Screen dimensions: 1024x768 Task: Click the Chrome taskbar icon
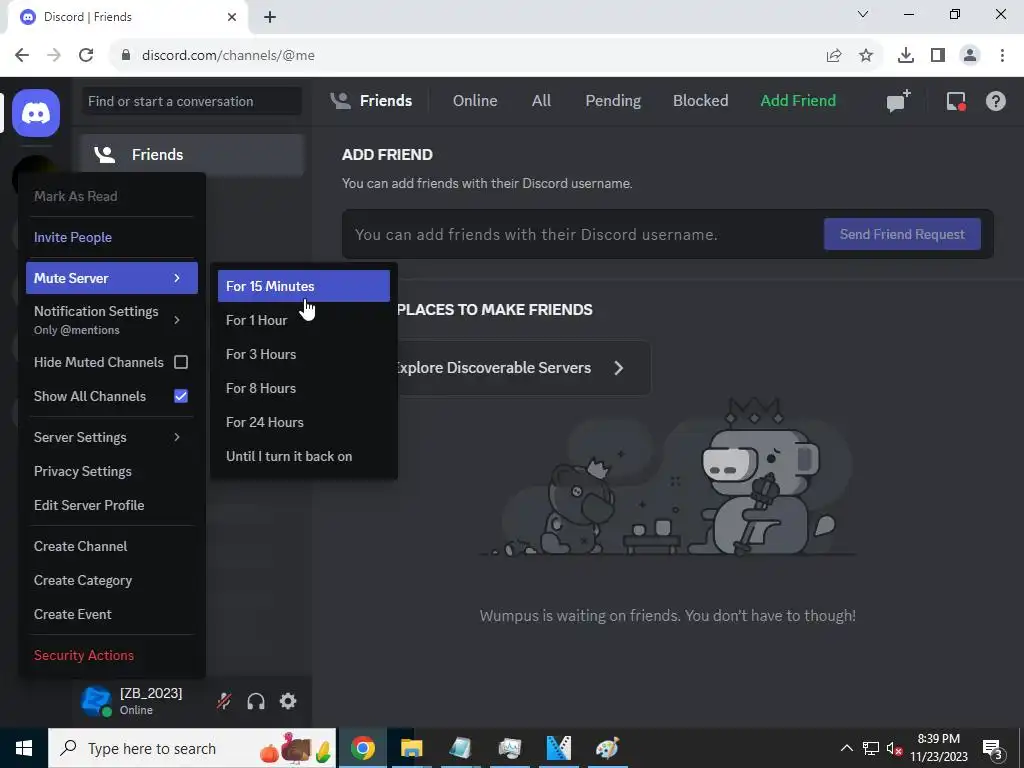362,748
